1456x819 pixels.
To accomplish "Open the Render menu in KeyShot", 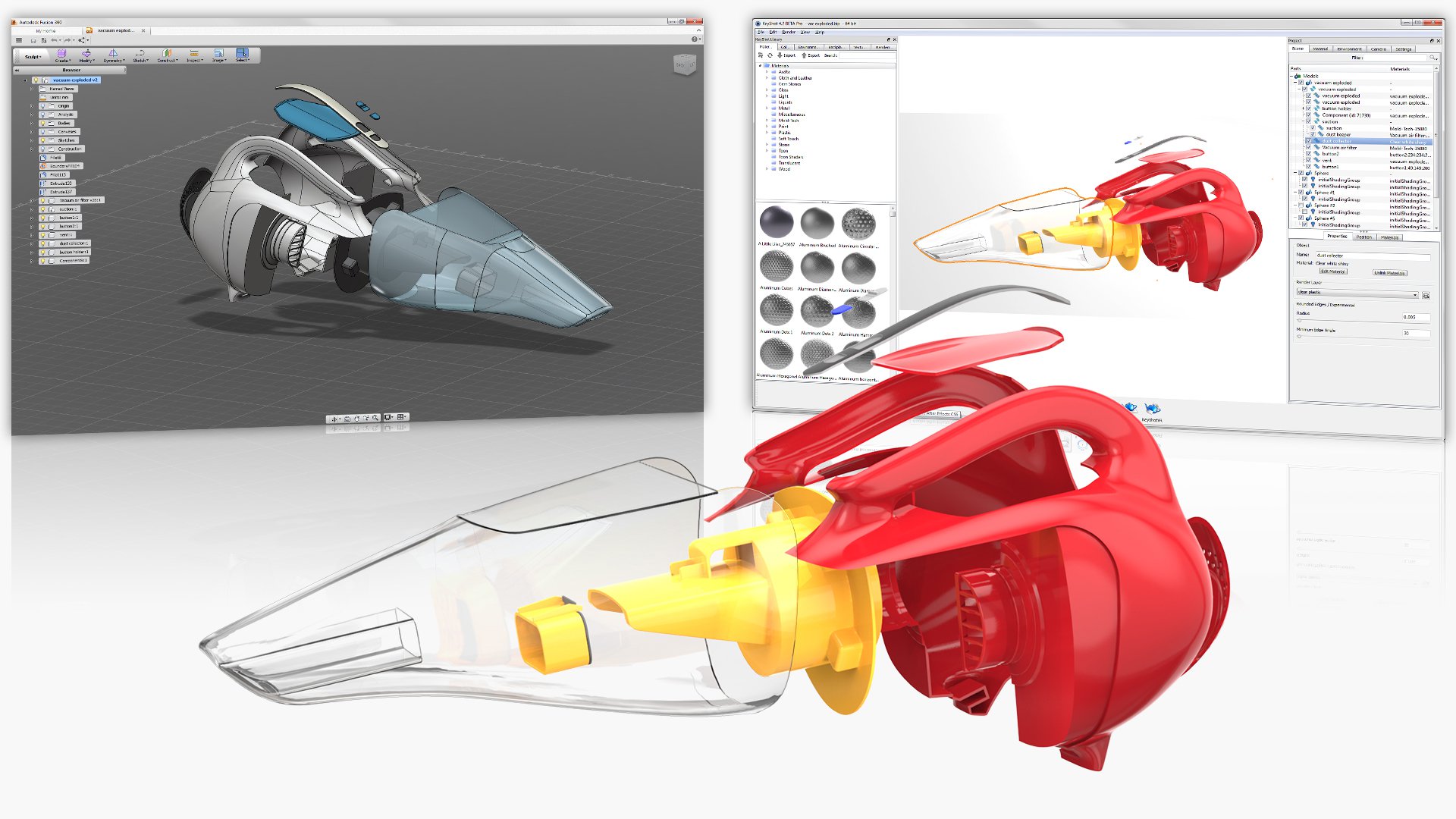I will click(x=789, y=33).
